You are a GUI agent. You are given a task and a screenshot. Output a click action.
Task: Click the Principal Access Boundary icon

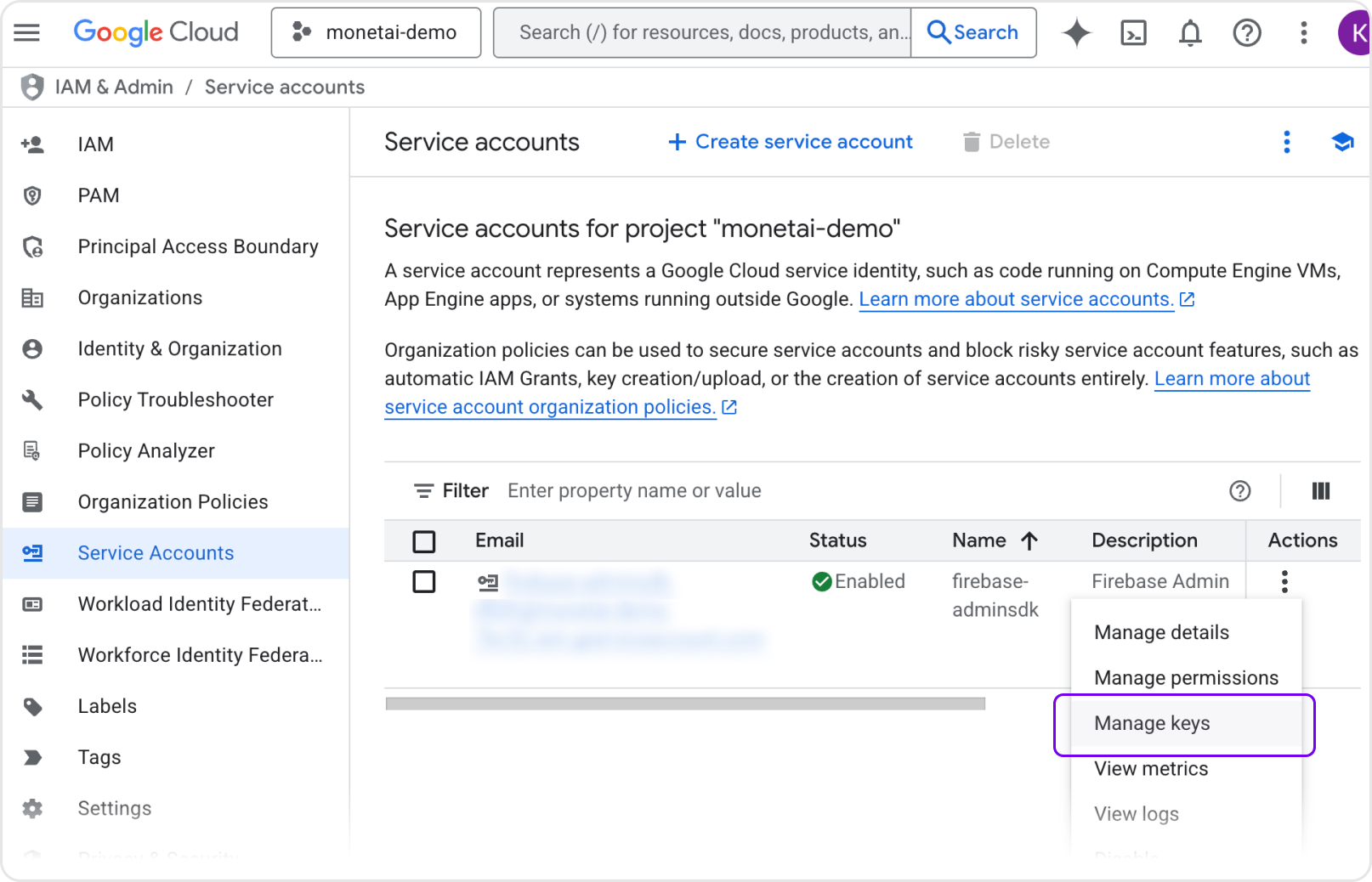(x=32, y=246)
